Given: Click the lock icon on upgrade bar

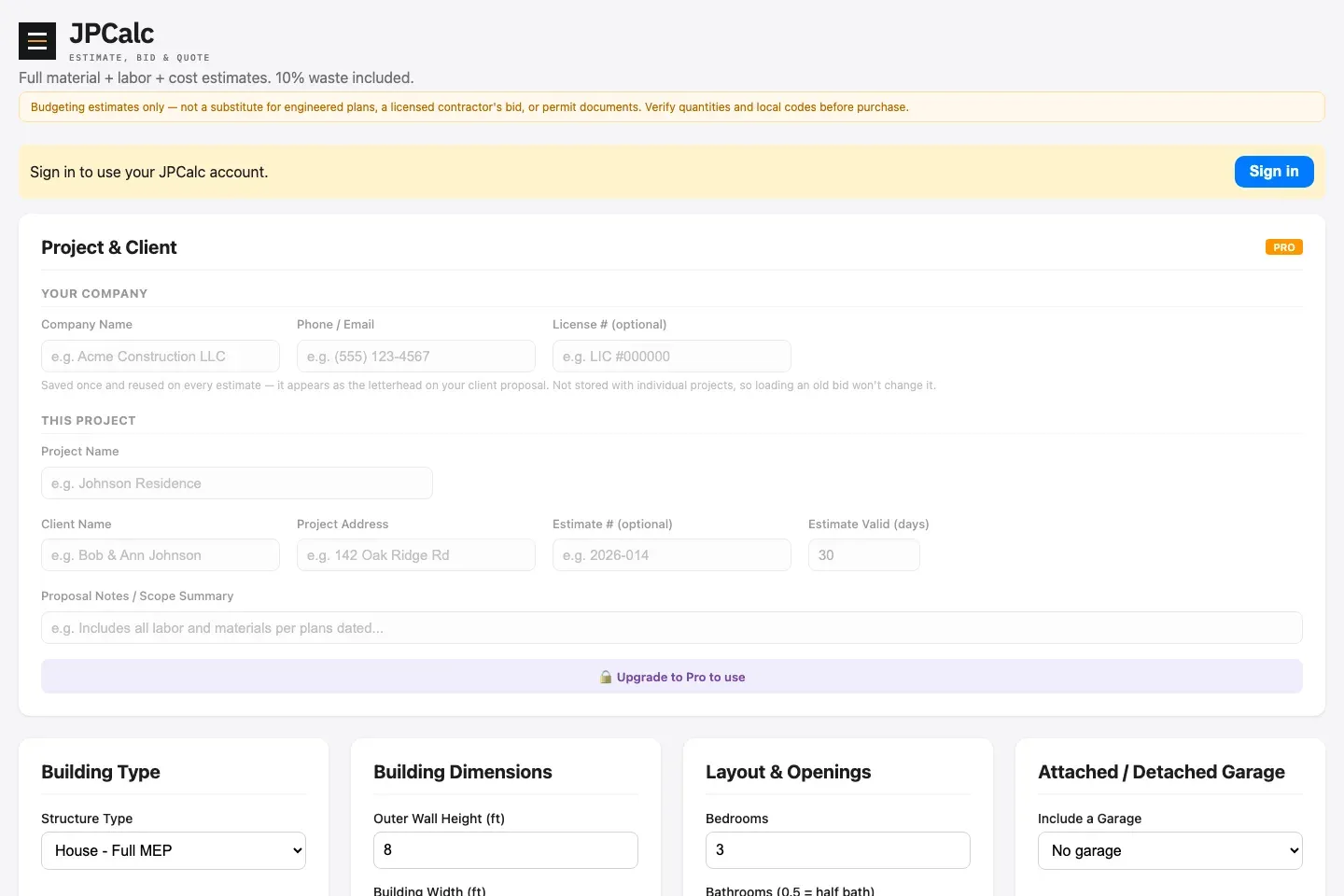Looking at the screenshot, I should coord(606,677).
